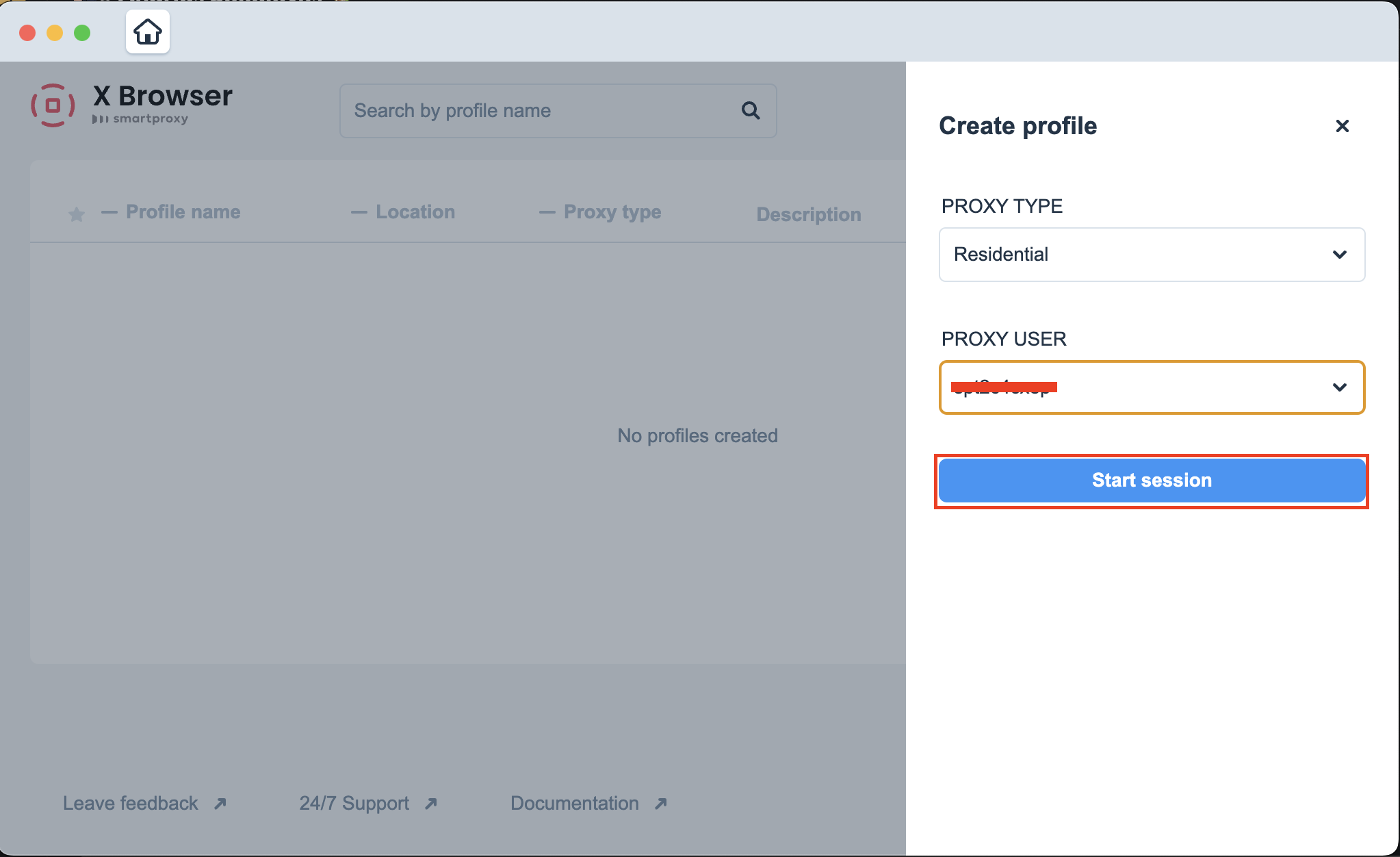Image resolution: width=1400 pixels, height=857 pixels.
Task: Click the search magnifier icon
Action: pyautogui.click(x=751, y=110)
